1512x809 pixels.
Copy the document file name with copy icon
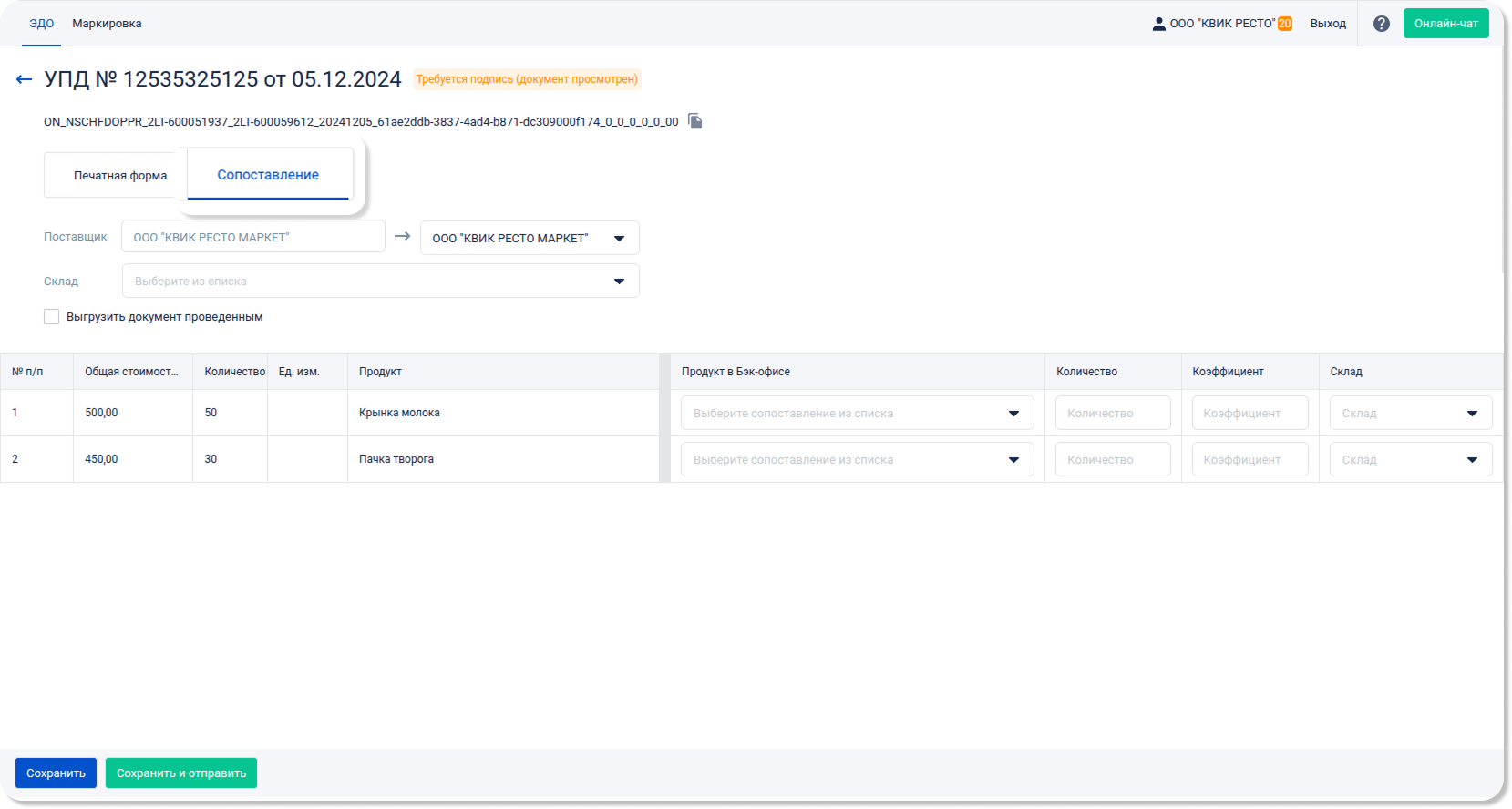pos(695,121)
